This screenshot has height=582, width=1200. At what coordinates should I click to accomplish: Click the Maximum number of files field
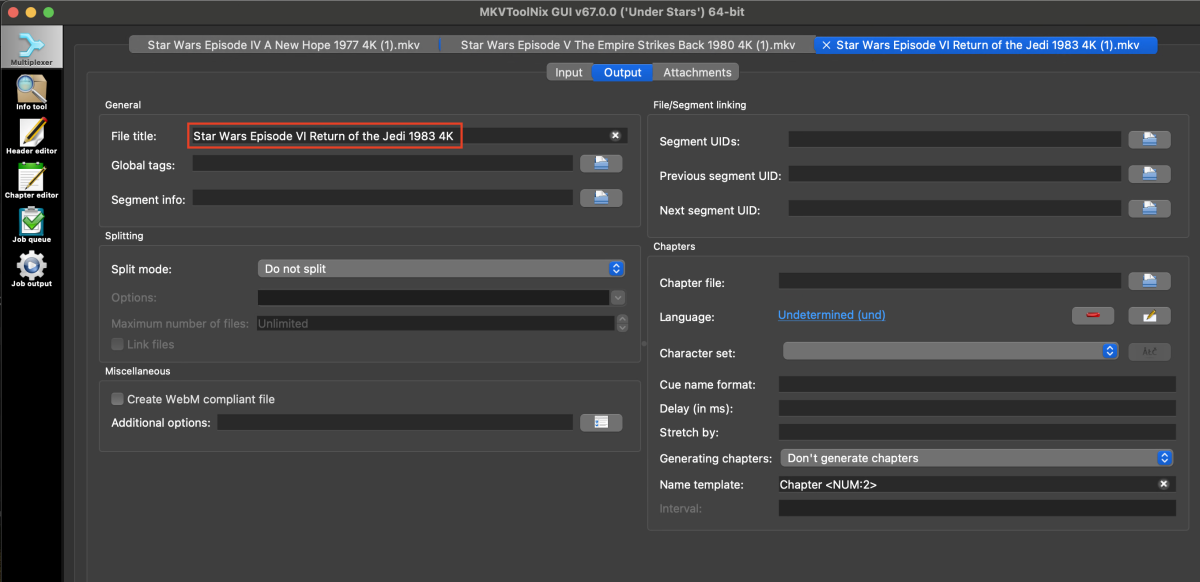tap(435, 323)
